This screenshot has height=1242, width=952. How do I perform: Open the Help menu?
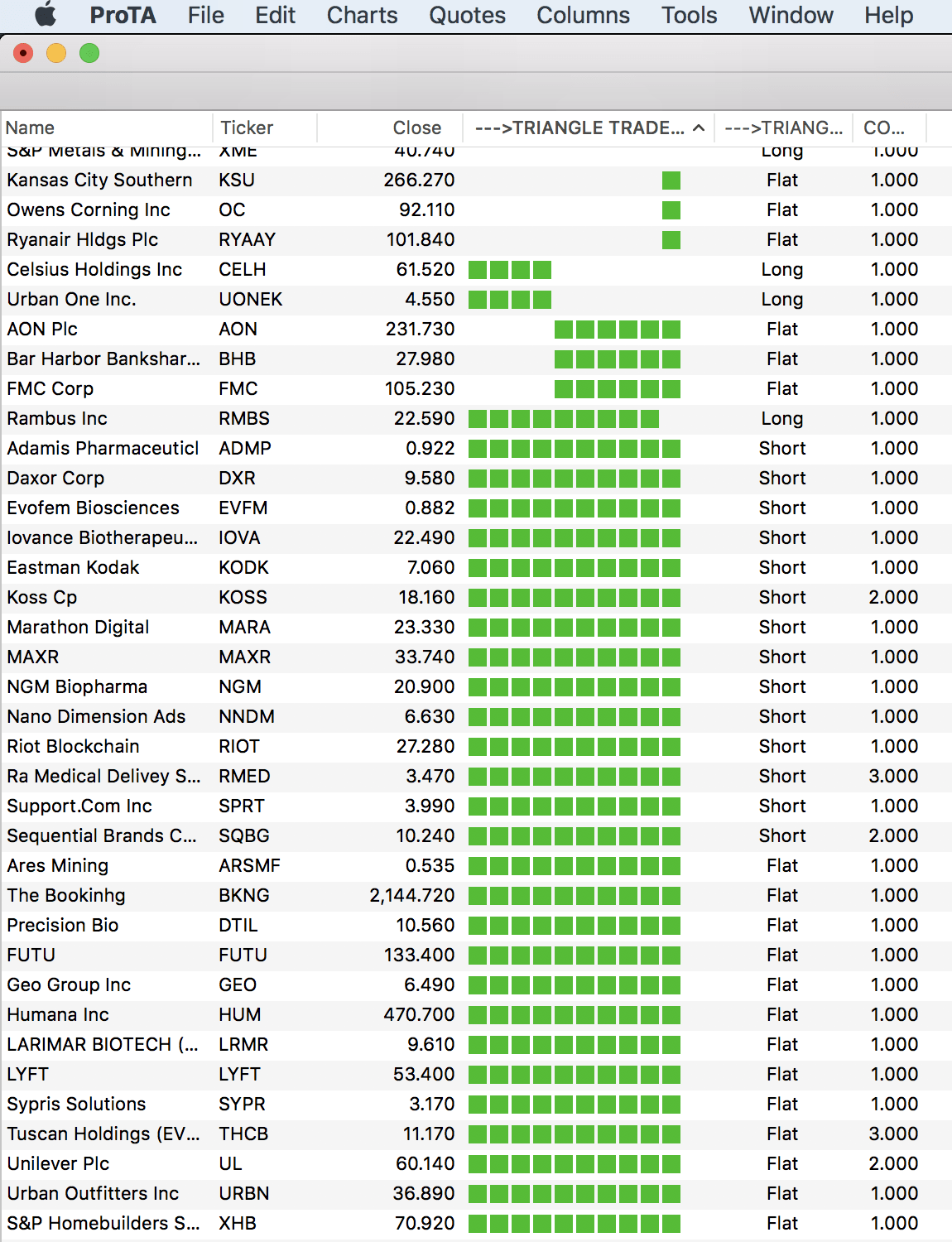pos(888,15)
